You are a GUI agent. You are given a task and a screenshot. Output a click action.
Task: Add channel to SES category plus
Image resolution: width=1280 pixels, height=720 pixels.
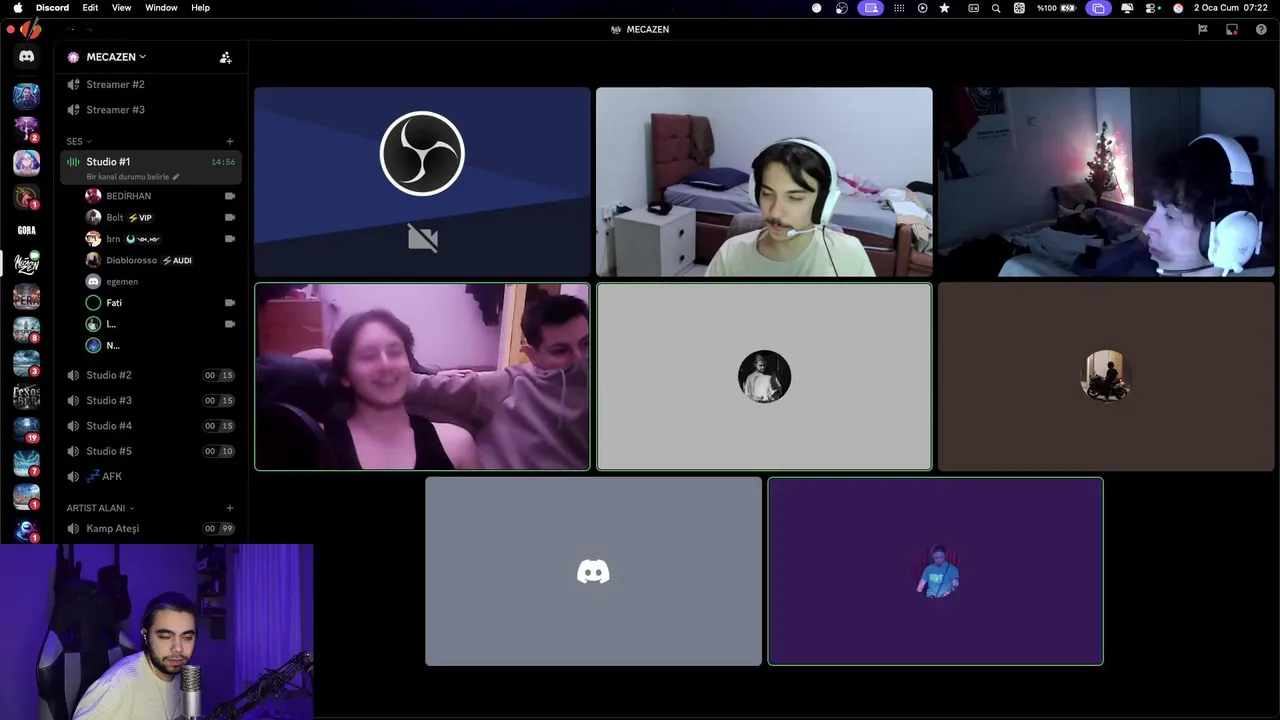(x=229, y=141)
